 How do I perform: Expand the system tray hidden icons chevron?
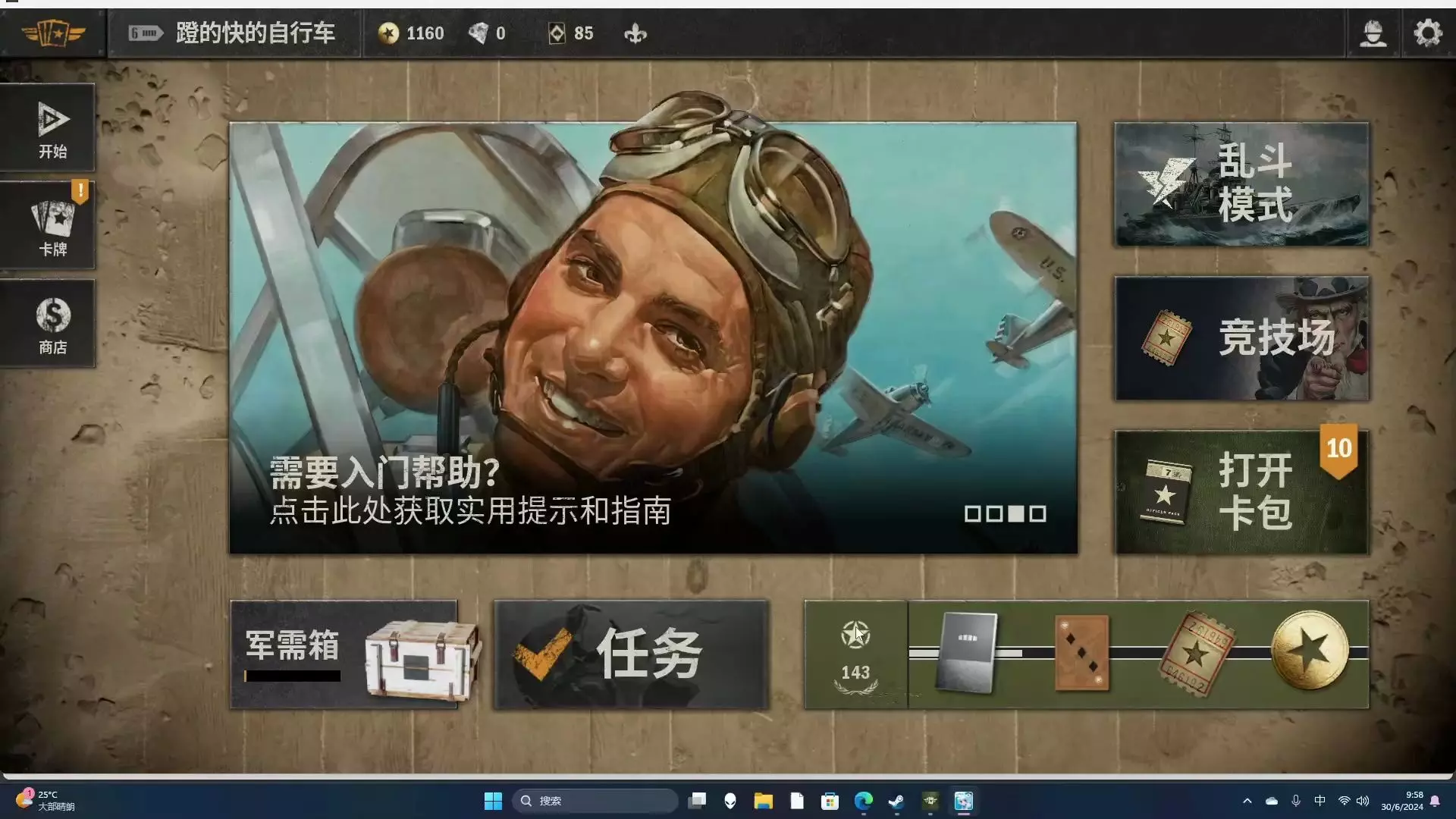coord(1247,801)
